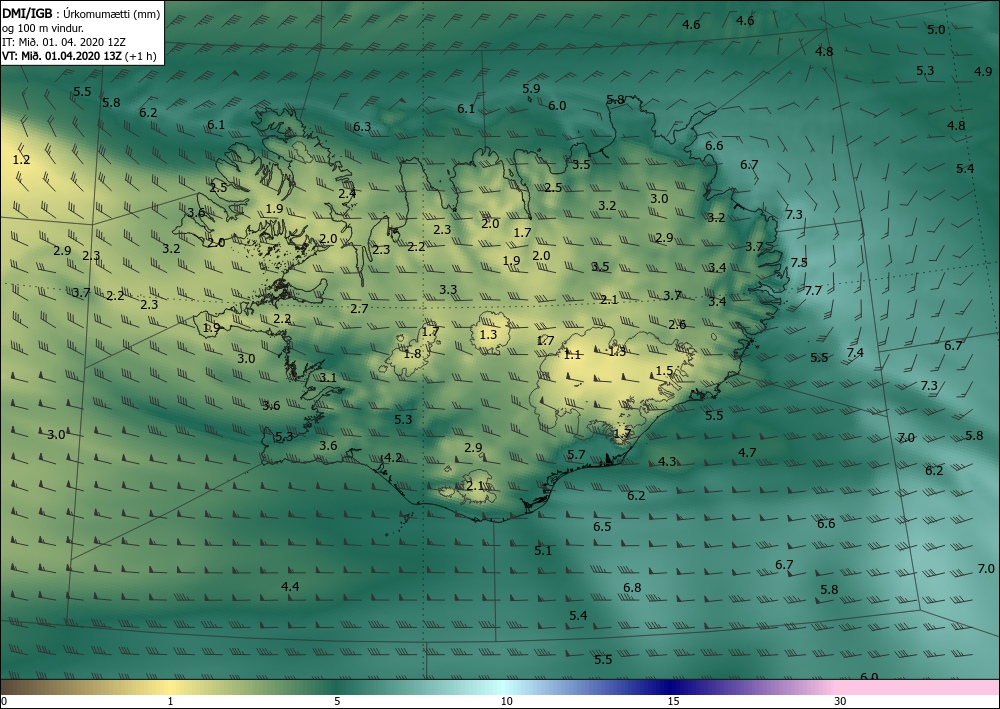This screenshot has width=1000, height=709.
Task: Select the 5.0 value on the map
Action: tap(936, 29)
